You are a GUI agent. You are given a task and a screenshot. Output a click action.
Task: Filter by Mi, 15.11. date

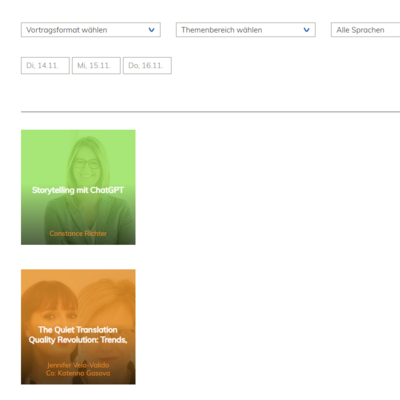[96, 65]
